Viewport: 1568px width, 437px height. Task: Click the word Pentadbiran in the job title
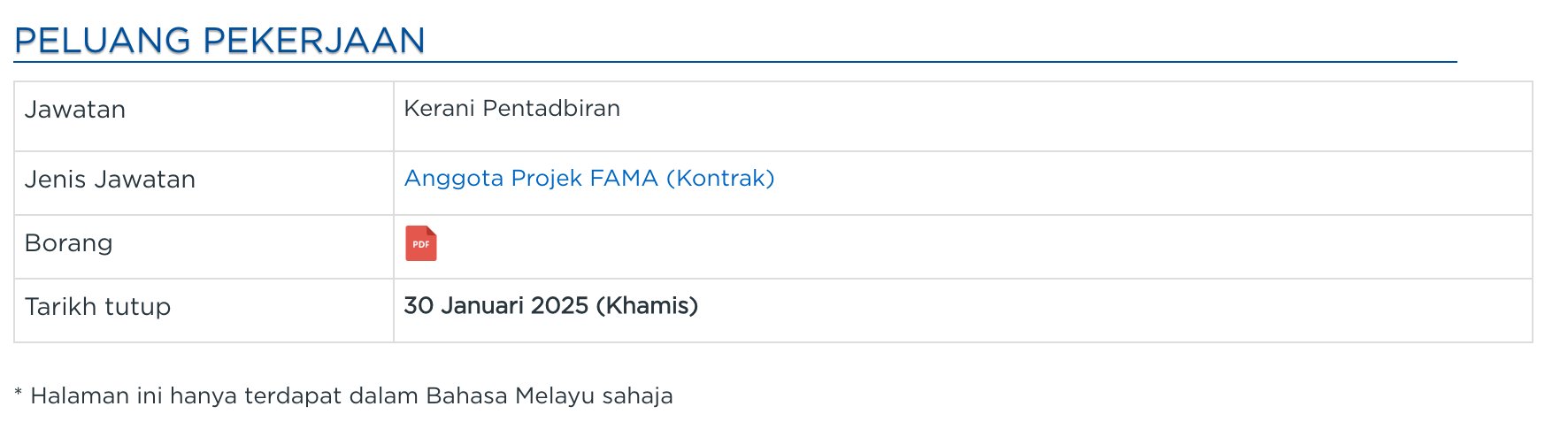[x=551, y=109]
